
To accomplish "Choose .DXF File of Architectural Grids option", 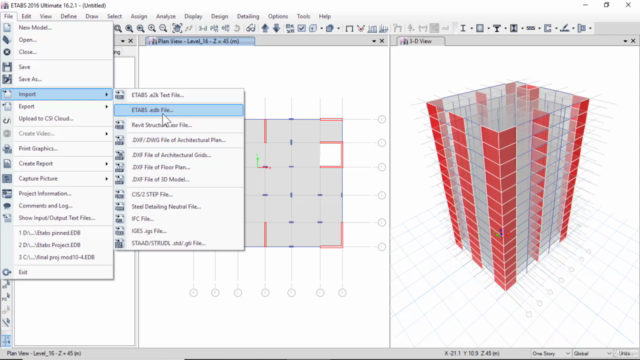I will coord(178,155).
